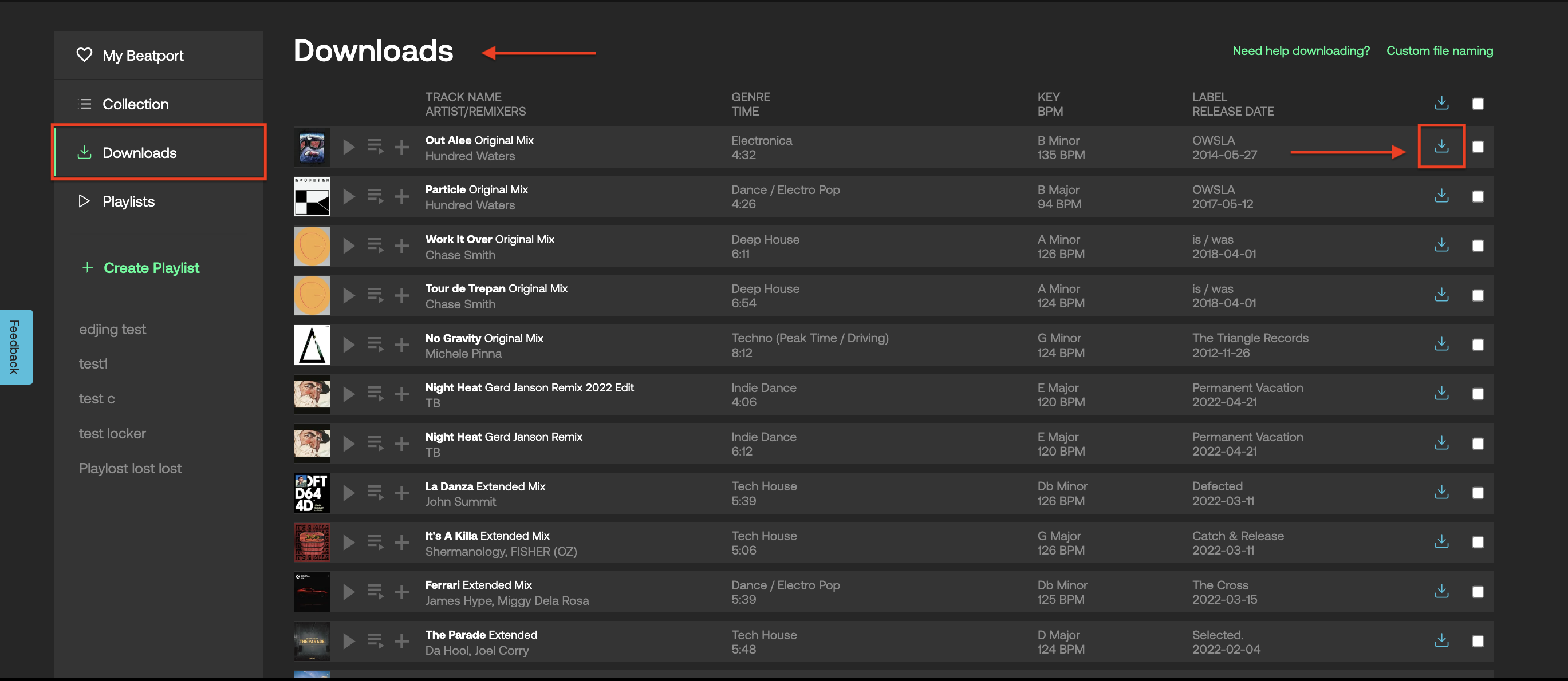Screen dimensions: 1568x681
Task: Open the test1 playlist
Action: coord(93,363)
